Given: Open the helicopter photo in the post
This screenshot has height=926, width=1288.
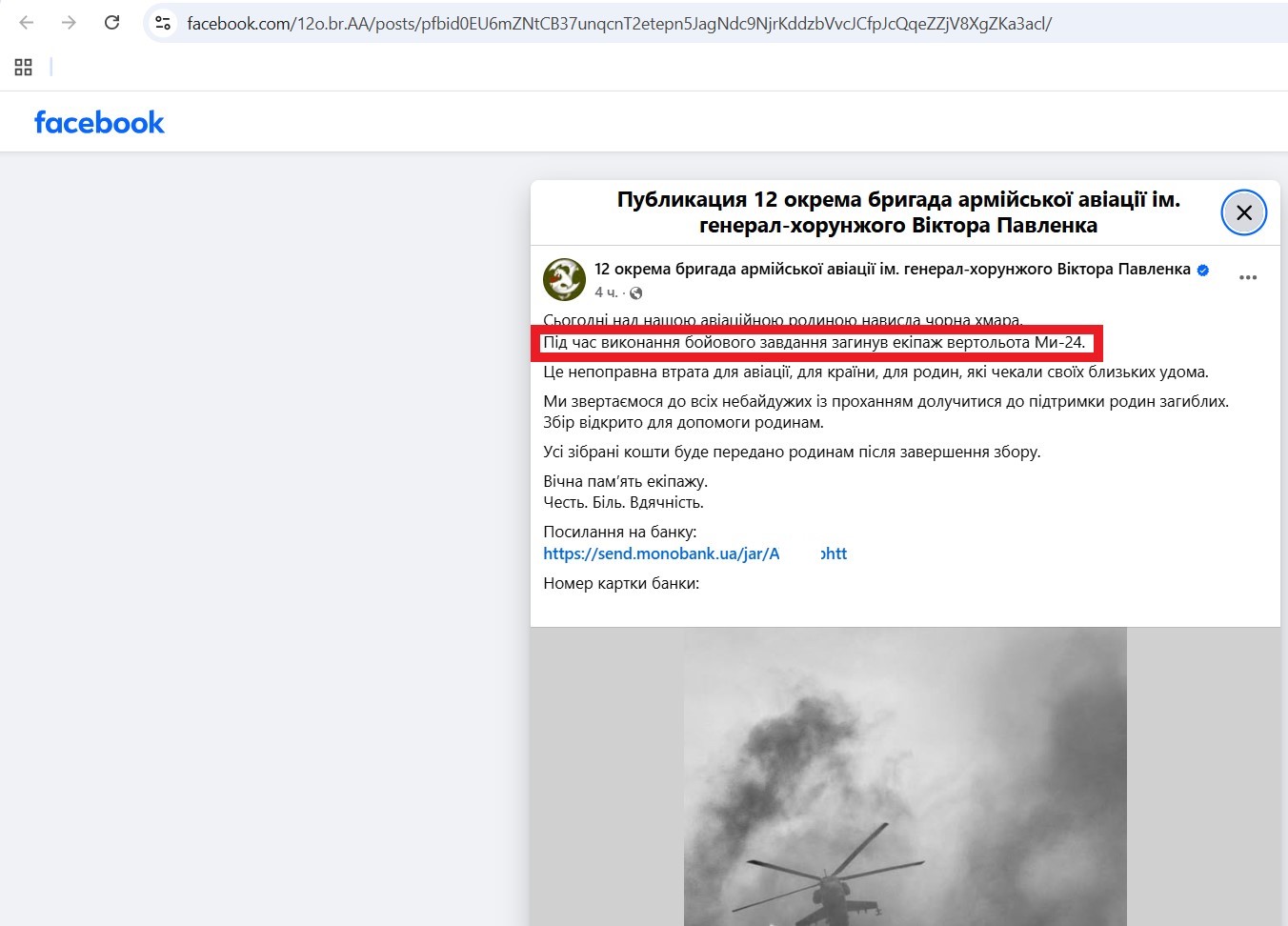Looking at the screenshot, I should click(x=905, y=776).
